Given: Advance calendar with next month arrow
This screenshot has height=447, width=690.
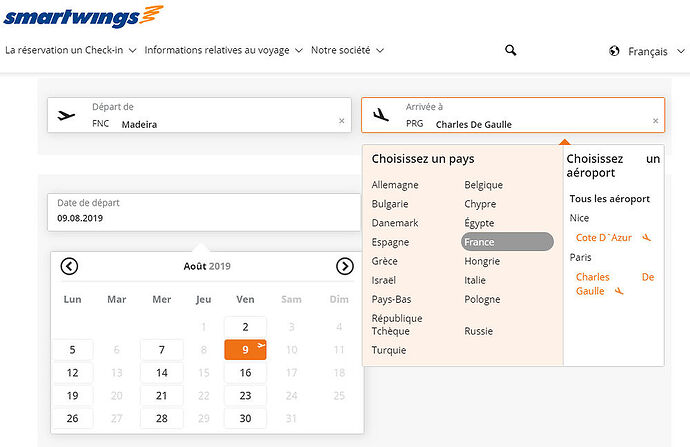Looking at the screenshot, I should [x=345, y=266].
